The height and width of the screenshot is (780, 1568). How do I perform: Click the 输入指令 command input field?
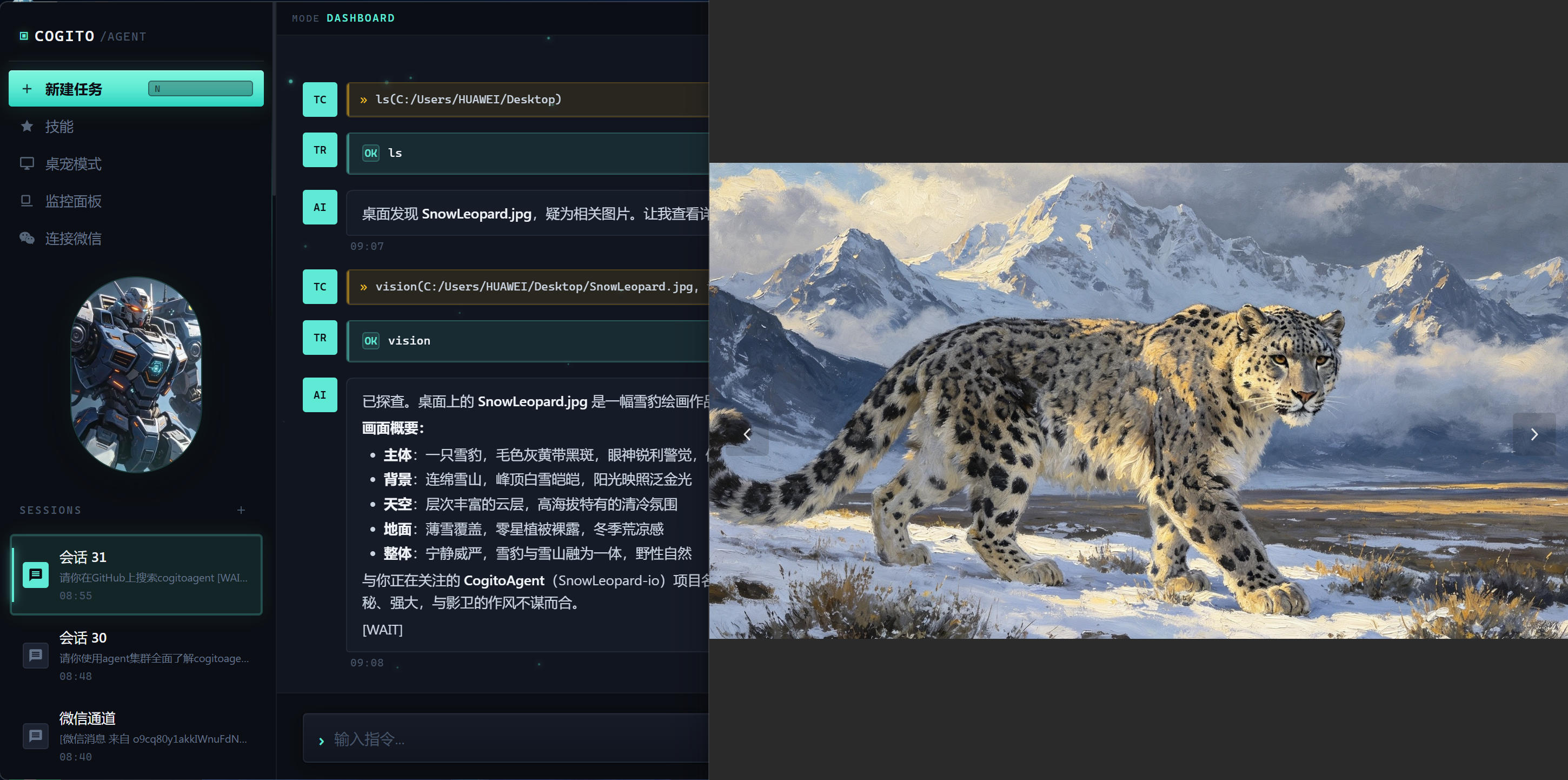[x=507, y=738]
